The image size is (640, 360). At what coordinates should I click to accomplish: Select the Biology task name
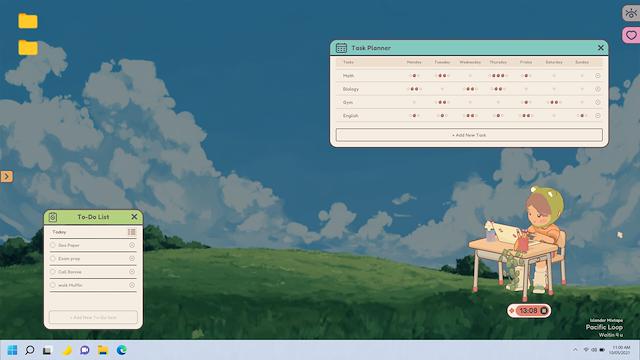[351, 89]
